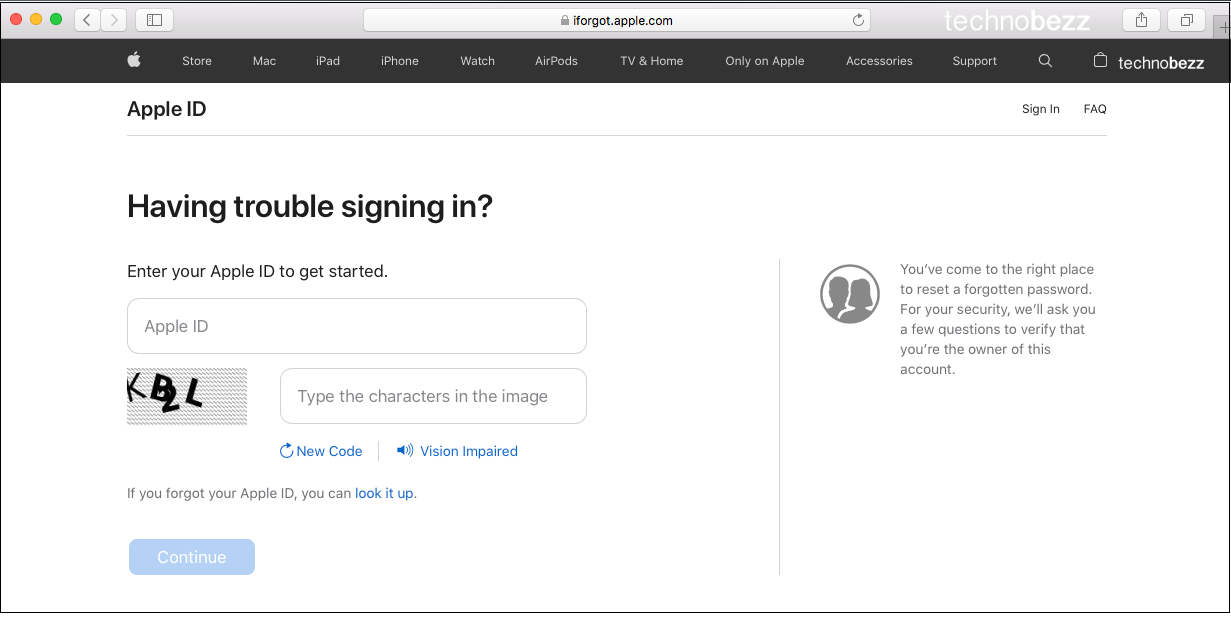The image size is (1231, 617).
Task: Request a New Code for the captcha
Action: (x=329, y=451)
